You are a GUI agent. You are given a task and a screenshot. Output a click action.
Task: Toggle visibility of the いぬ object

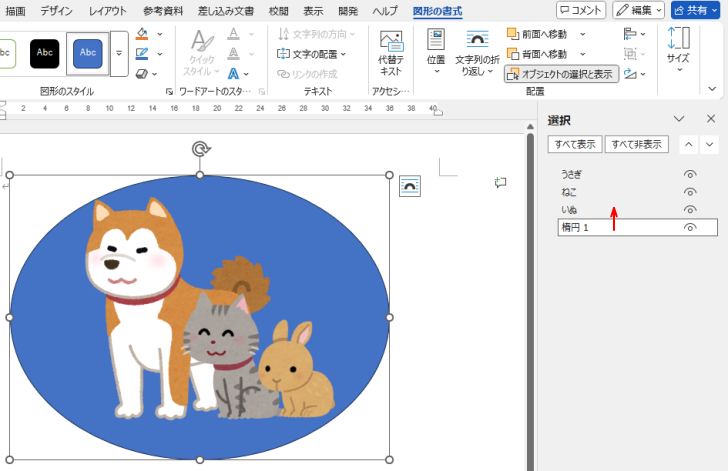pos(689,209)
